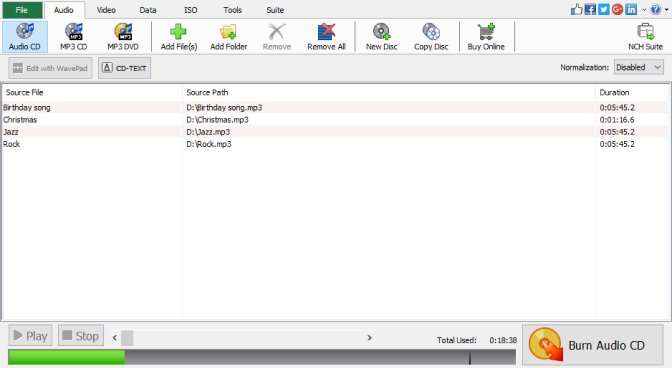672x368 pixels.
Task: Sort by Source Path column header
Action: (x=389, y=93)
